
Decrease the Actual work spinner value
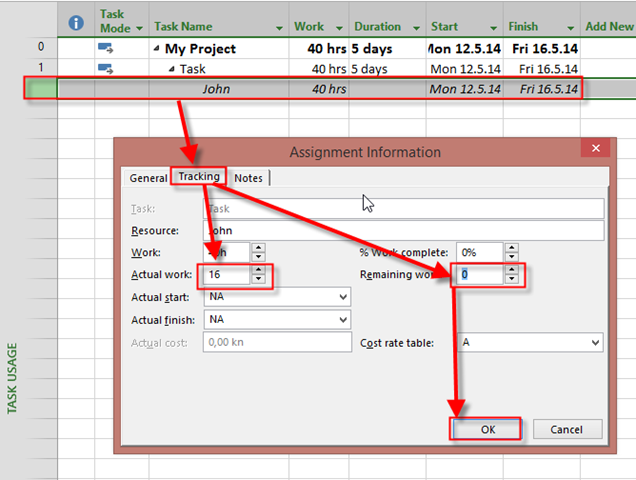point(258,279)
